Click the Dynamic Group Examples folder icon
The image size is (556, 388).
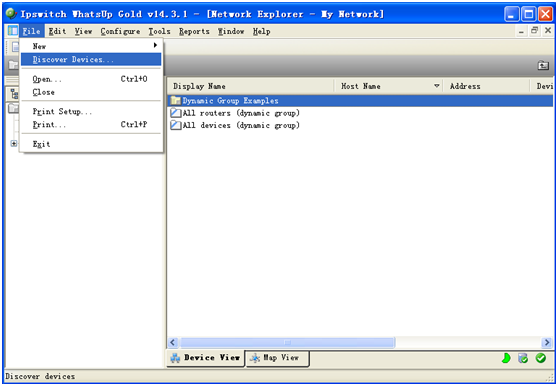coord(176,101)
